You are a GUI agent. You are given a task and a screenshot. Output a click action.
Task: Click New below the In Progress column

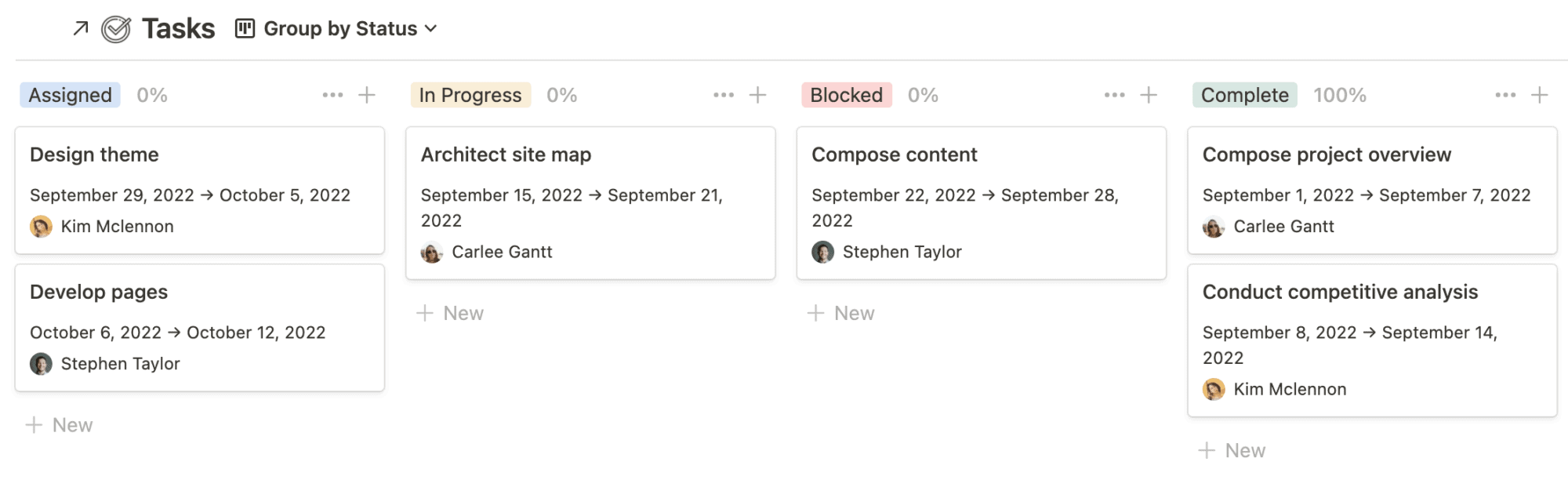point(450,313)
